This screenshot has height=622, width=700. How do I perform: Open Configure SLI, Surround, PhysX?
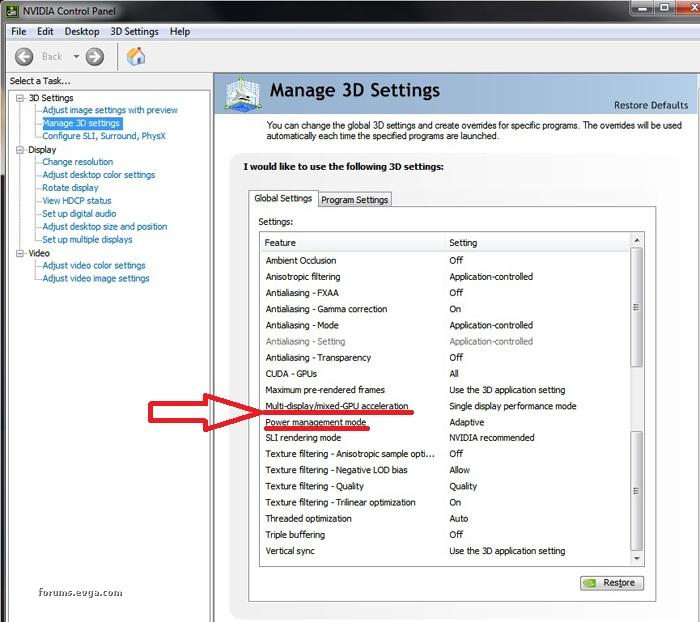pos(104,136)
